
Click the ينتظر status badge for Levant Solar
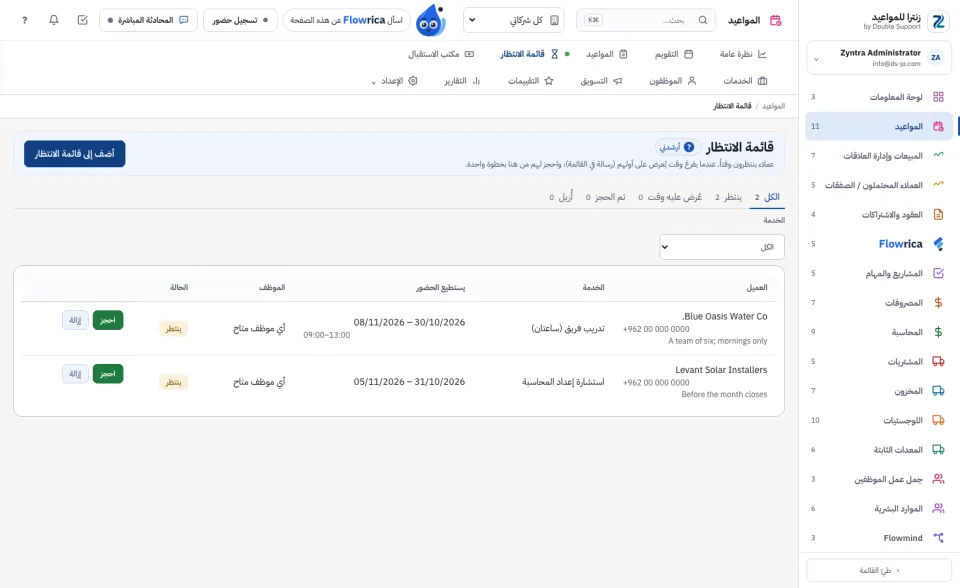(173, 382)
